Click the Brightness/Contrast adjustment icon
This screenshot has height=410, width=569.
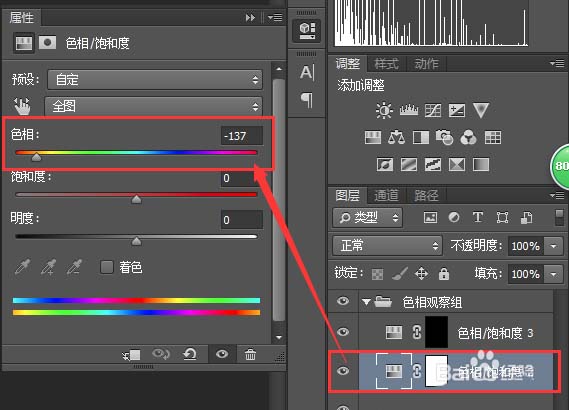[384, 110]
